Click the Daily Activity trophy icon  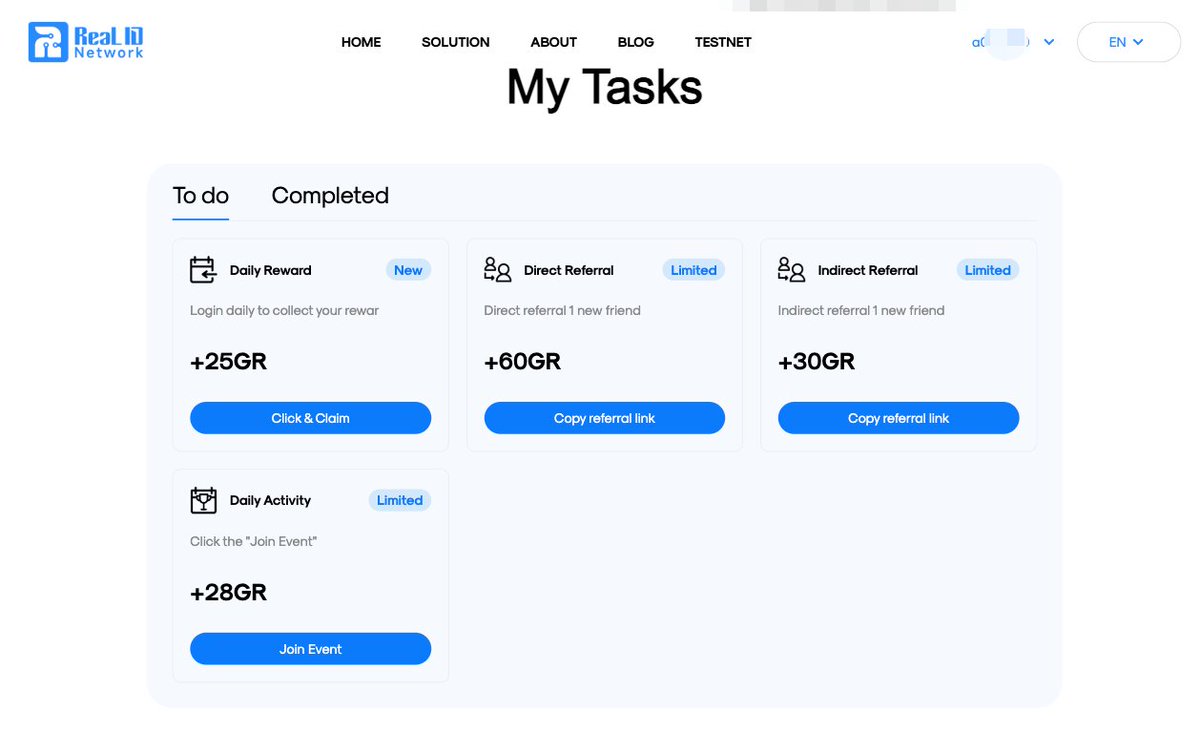point(203,500)
